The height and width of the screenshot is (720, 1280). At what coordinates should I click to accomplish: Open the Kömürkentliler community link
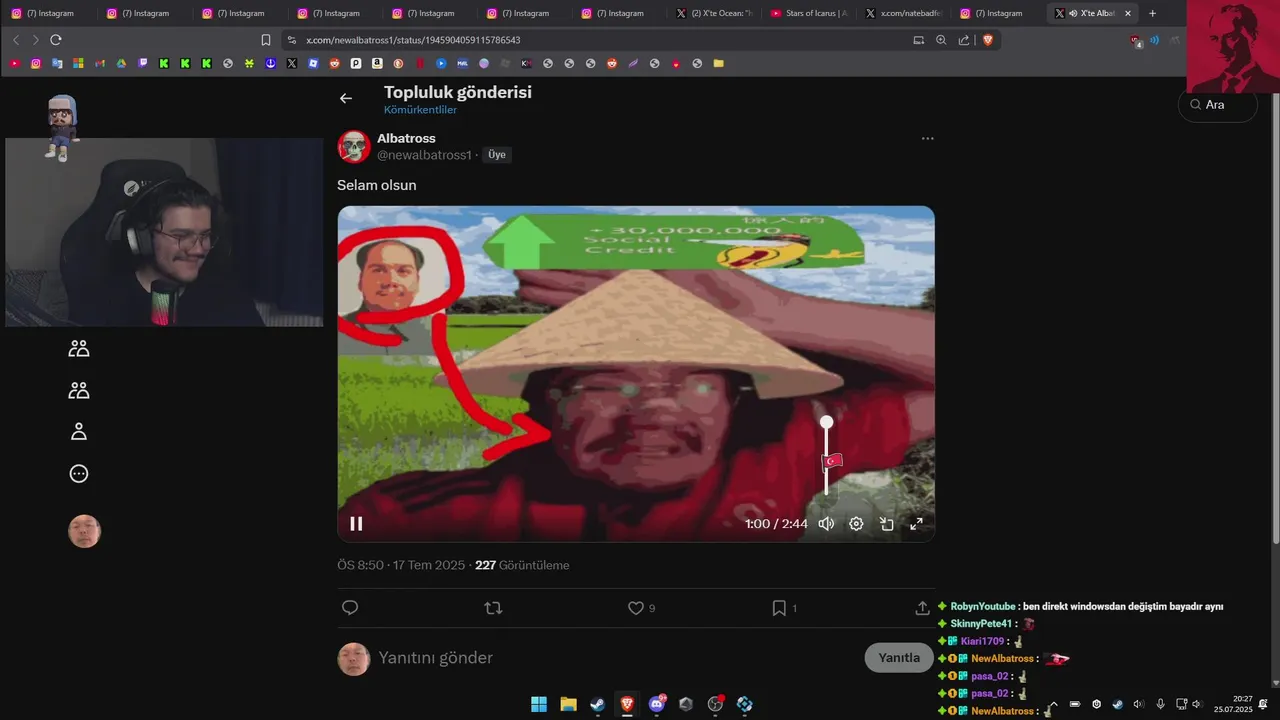coord(420,110)
